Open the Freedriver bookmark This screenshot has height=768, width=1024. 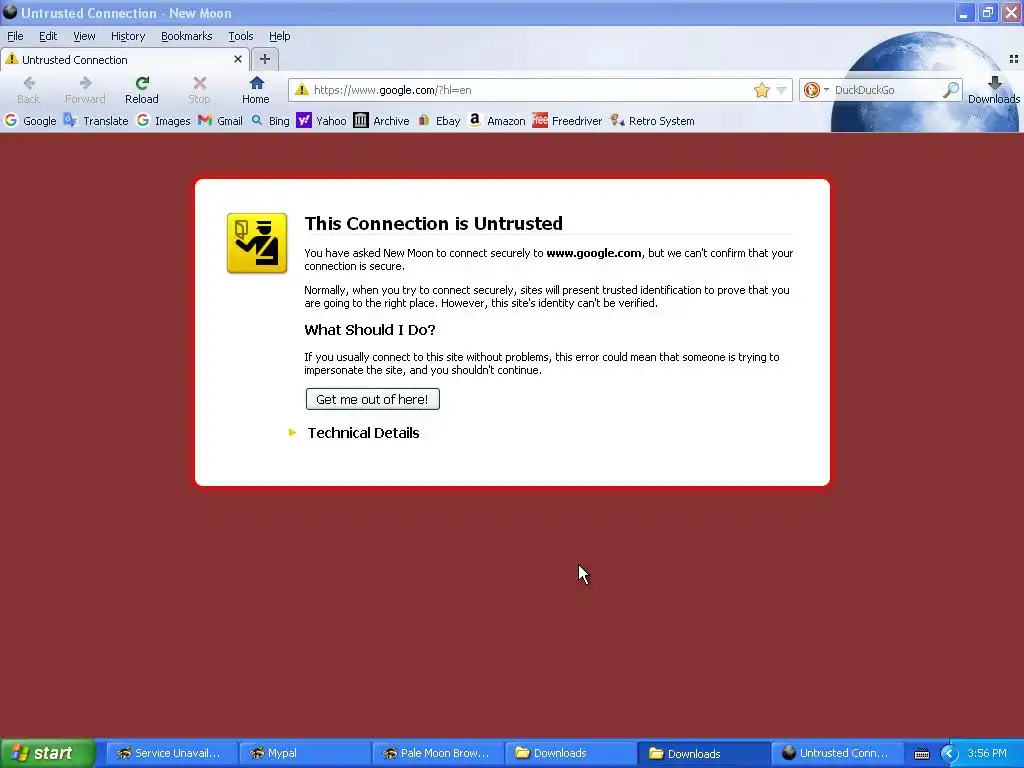point(567,121)
